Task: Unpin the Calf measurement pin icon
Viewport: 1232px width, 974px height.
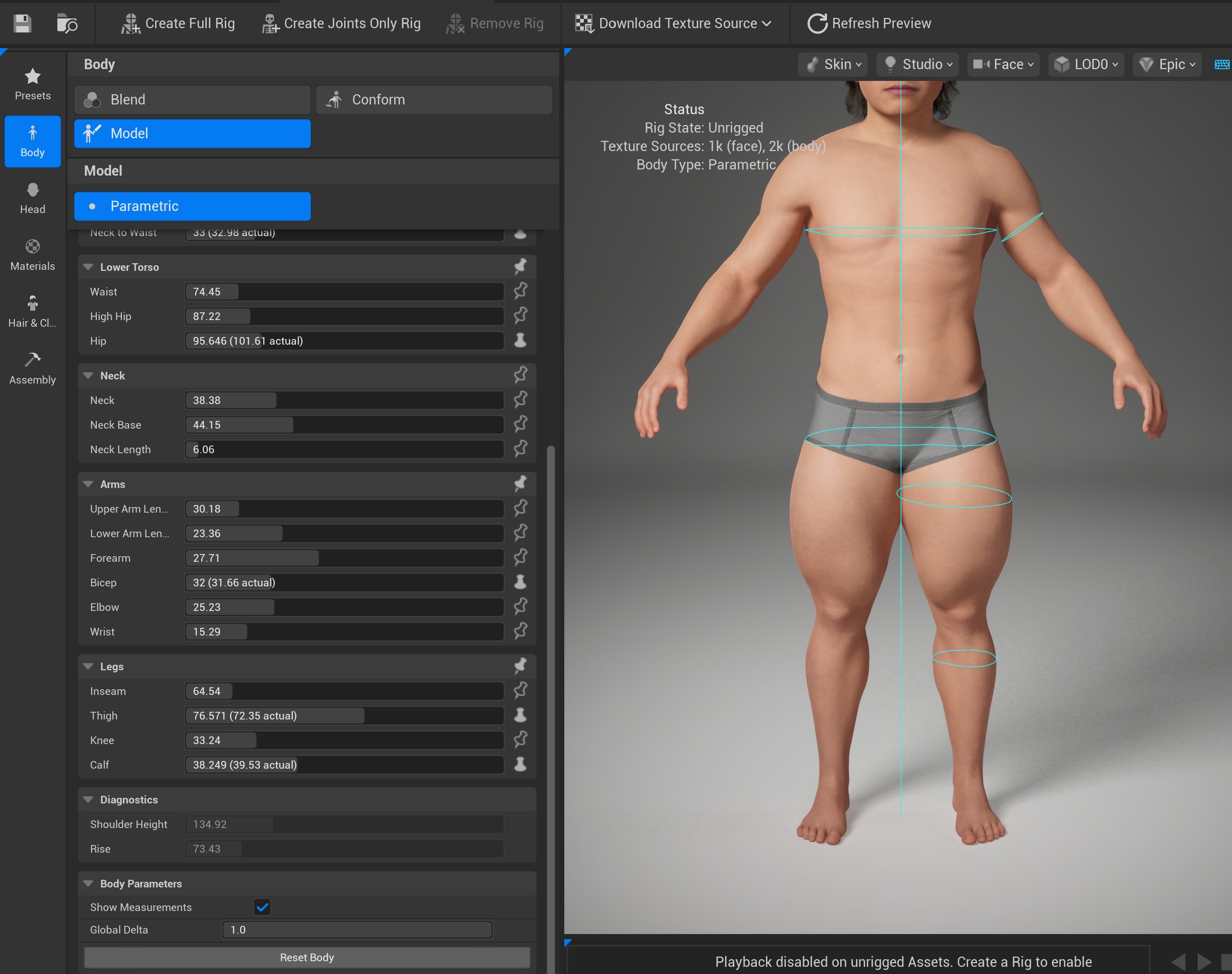Action: [520, 764]
